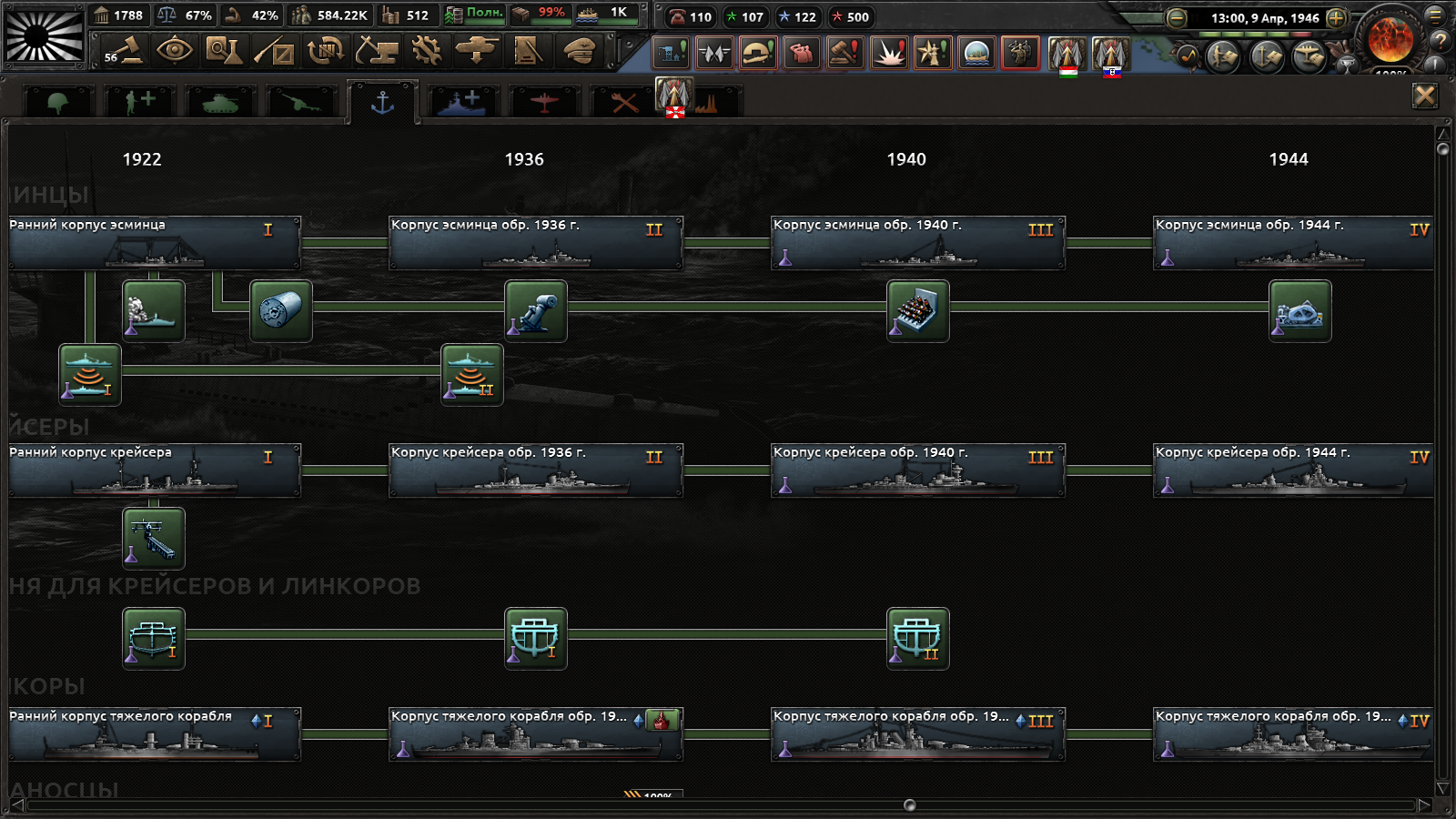Viewport: 1456px width, 819px height.
Task: Open the officer cap menu
Action: 579,50
